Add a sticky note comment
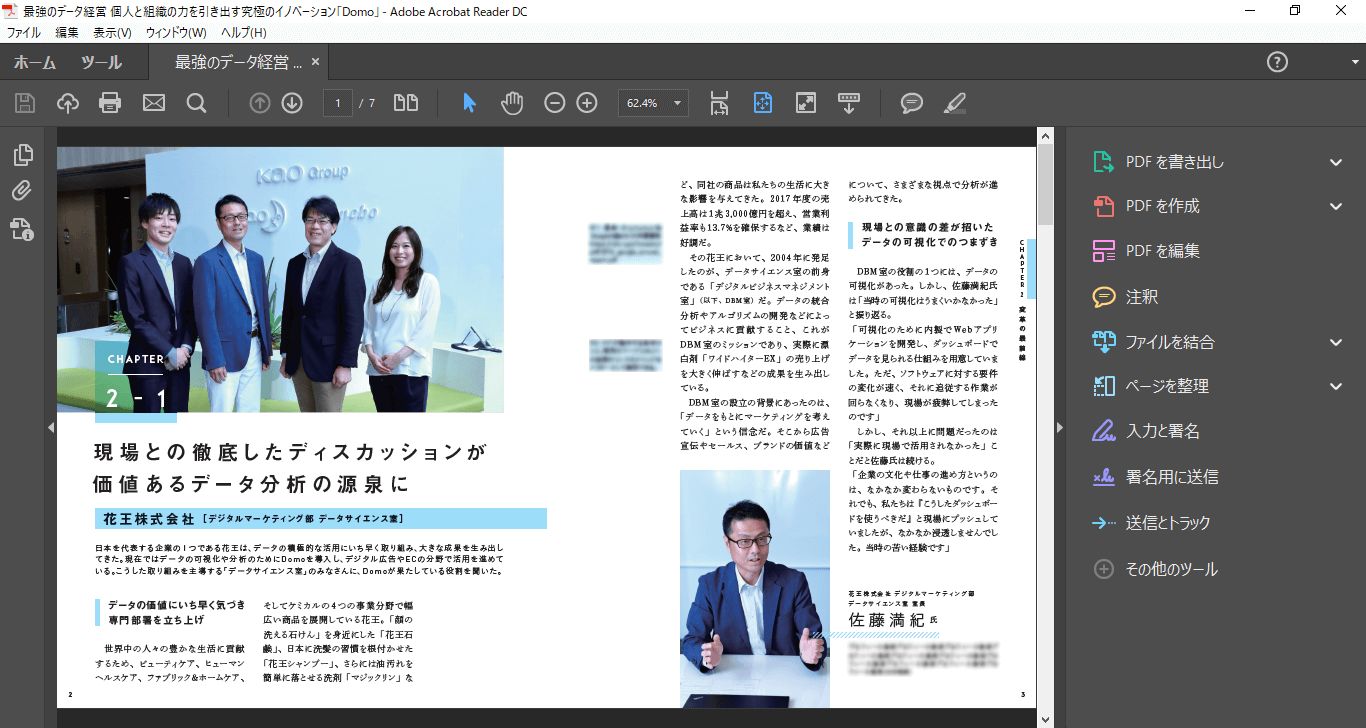This screenshot has width=1366, height=728. 911,102
